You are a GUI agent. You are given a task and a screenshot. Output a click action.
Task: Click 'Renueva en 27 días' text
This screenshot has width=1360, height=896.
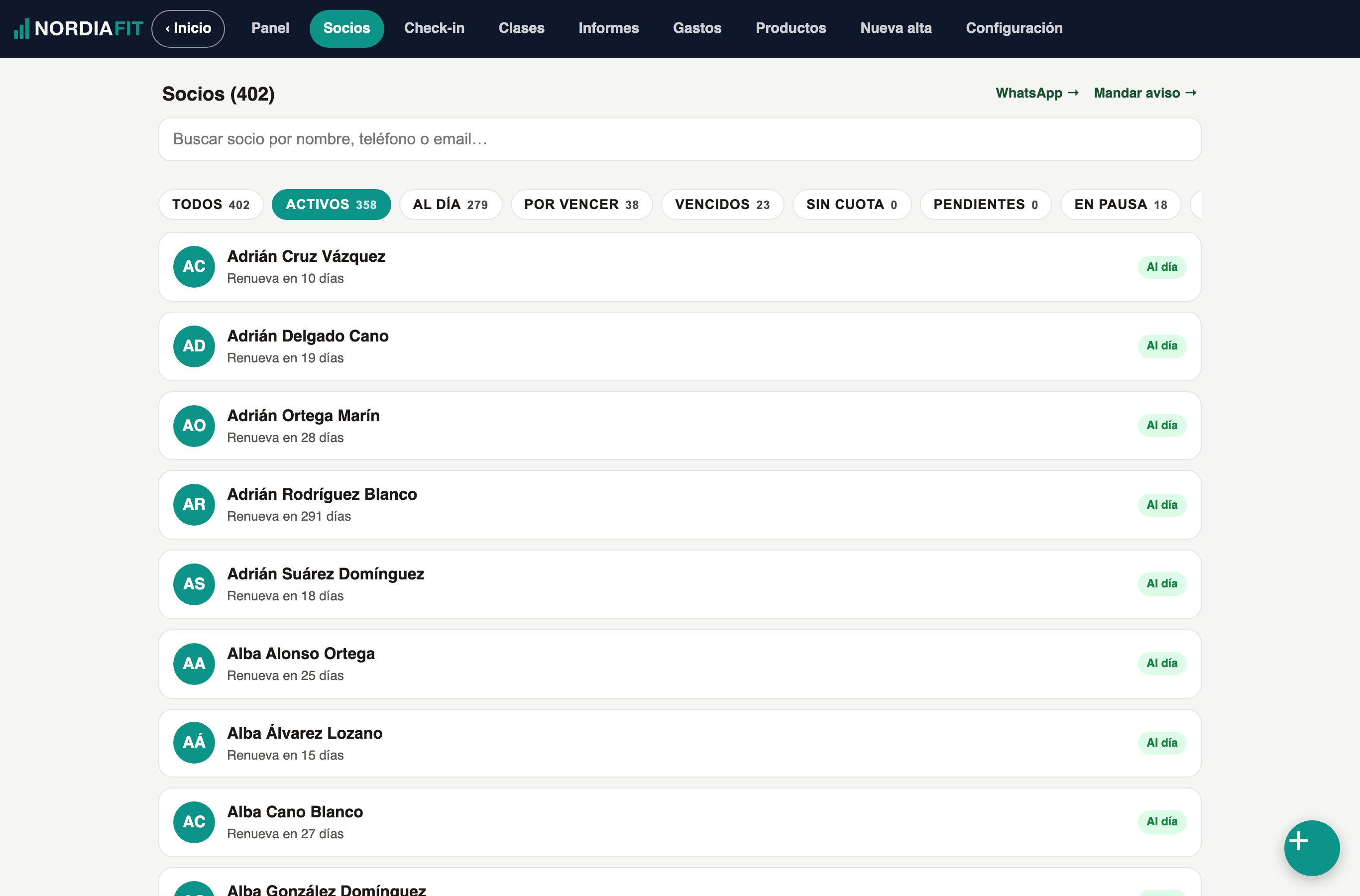pyautogui.click(x=286, y=834)
